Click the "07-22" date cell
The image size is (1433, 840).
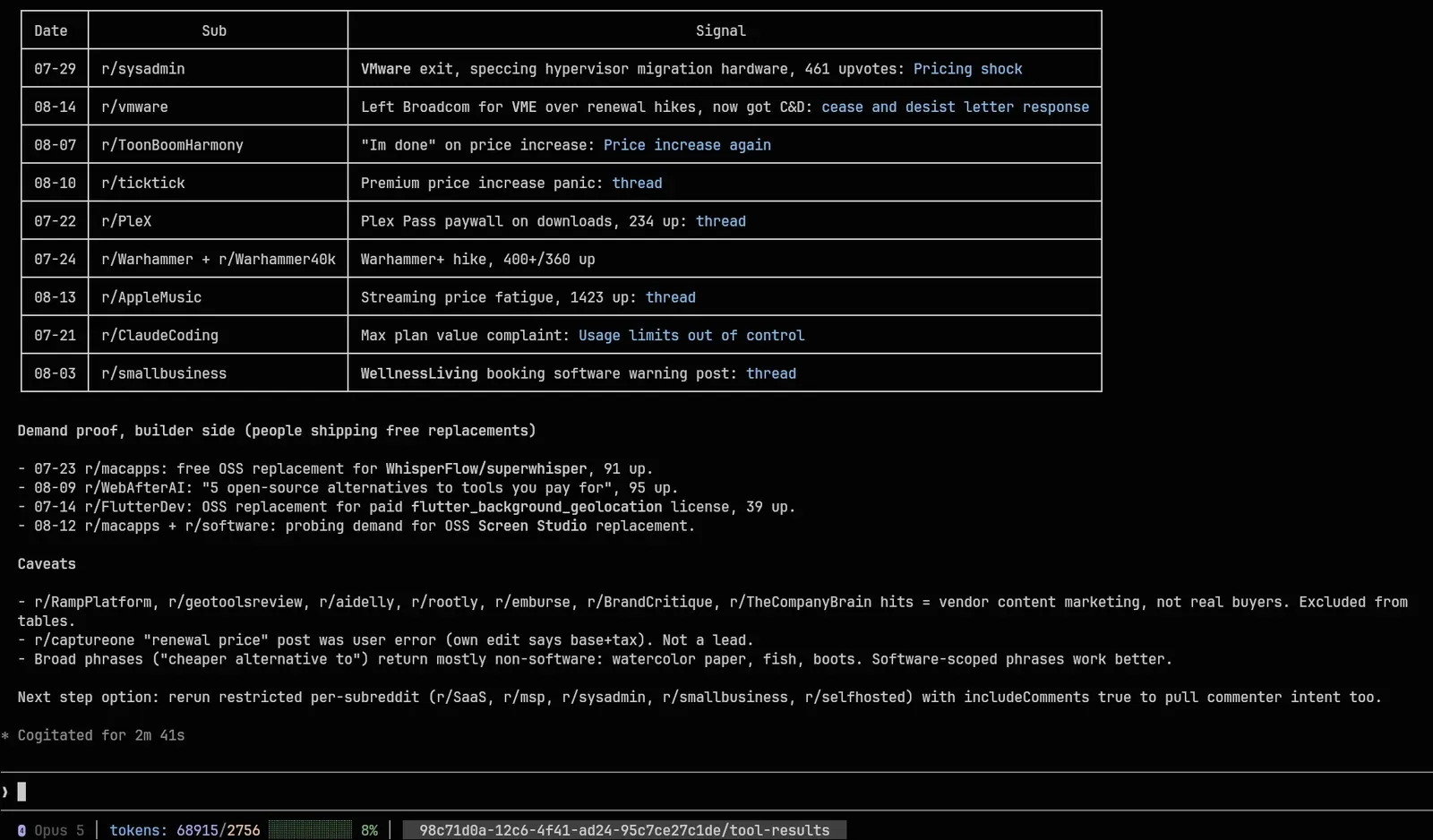pyautogui.click(x=55, y=221)
